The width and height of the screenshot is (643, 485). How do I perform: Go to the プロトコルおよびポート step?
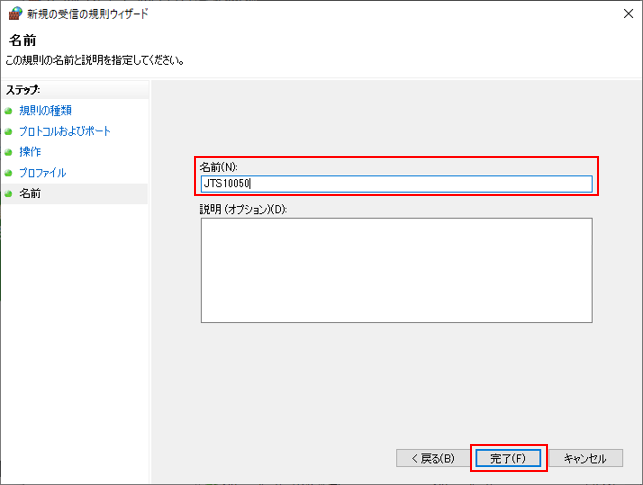(65, 131)
